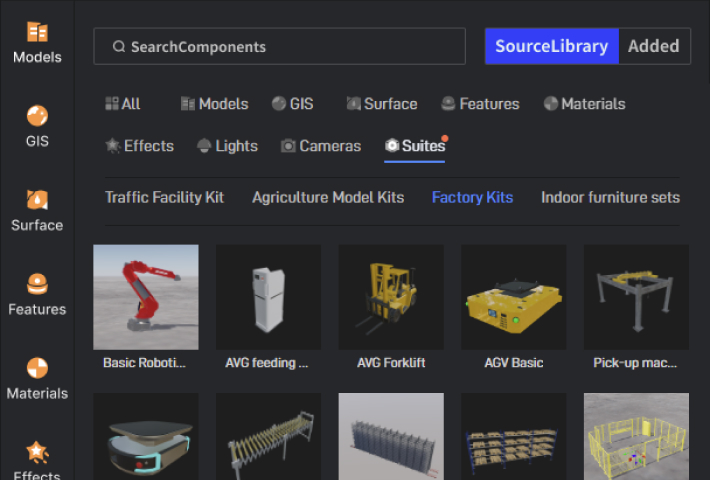The image size is (710, 480).
Task: Open the Indoor furniture sets subcategory
Action: pos(610,197)
